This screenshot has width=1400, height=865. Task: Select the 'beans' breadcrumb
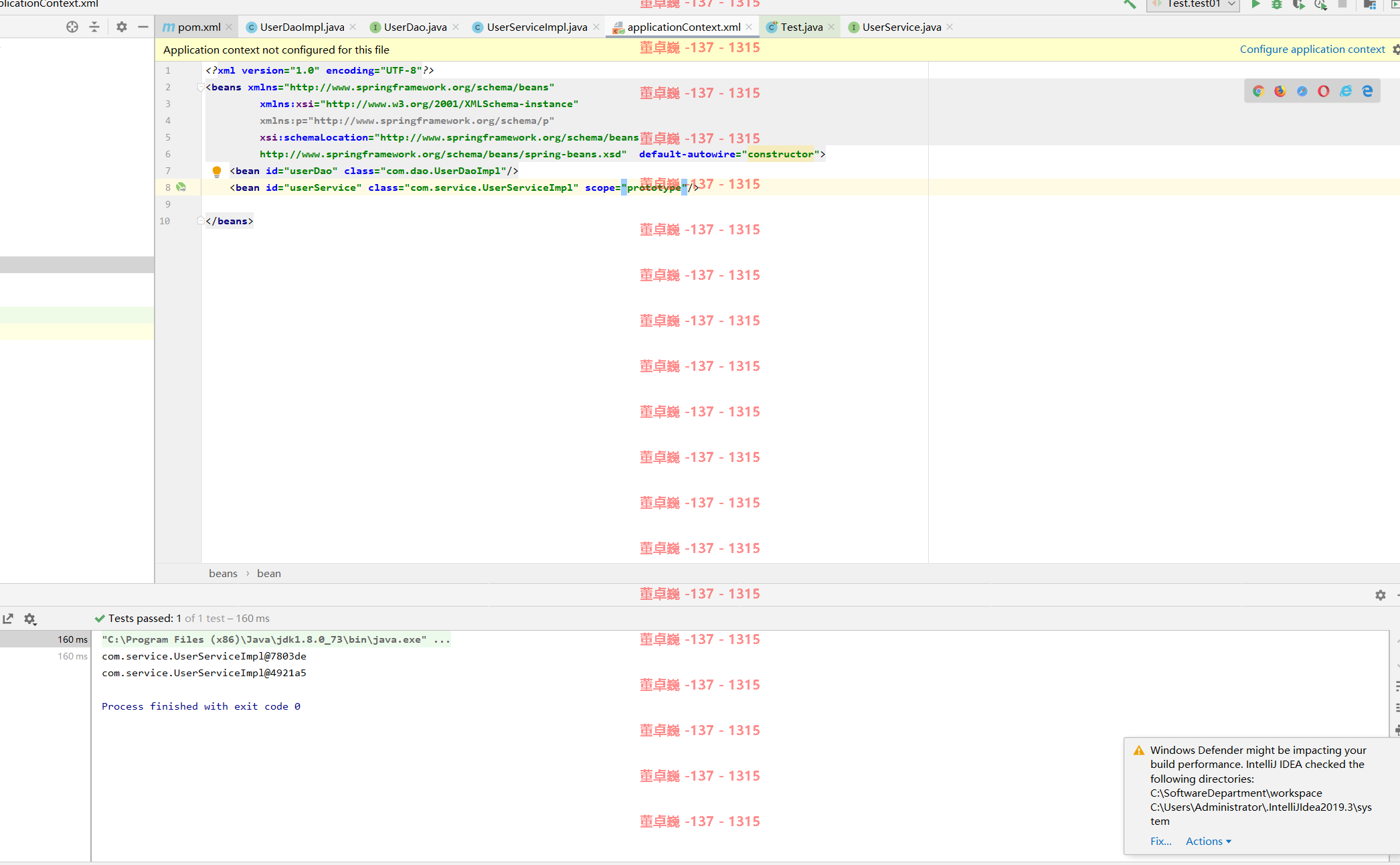pos(223,574)
